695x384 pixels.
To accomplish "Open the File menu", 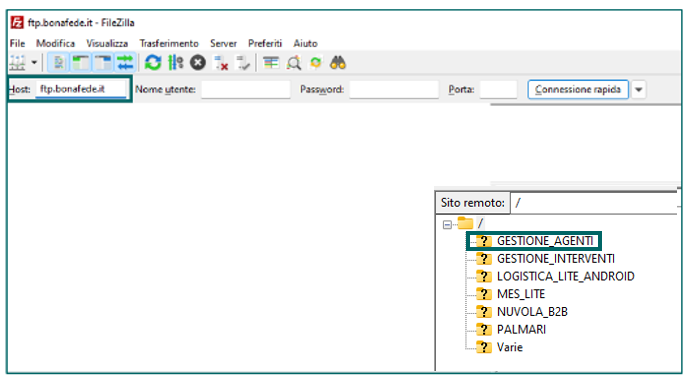I will tap(17, 43).
